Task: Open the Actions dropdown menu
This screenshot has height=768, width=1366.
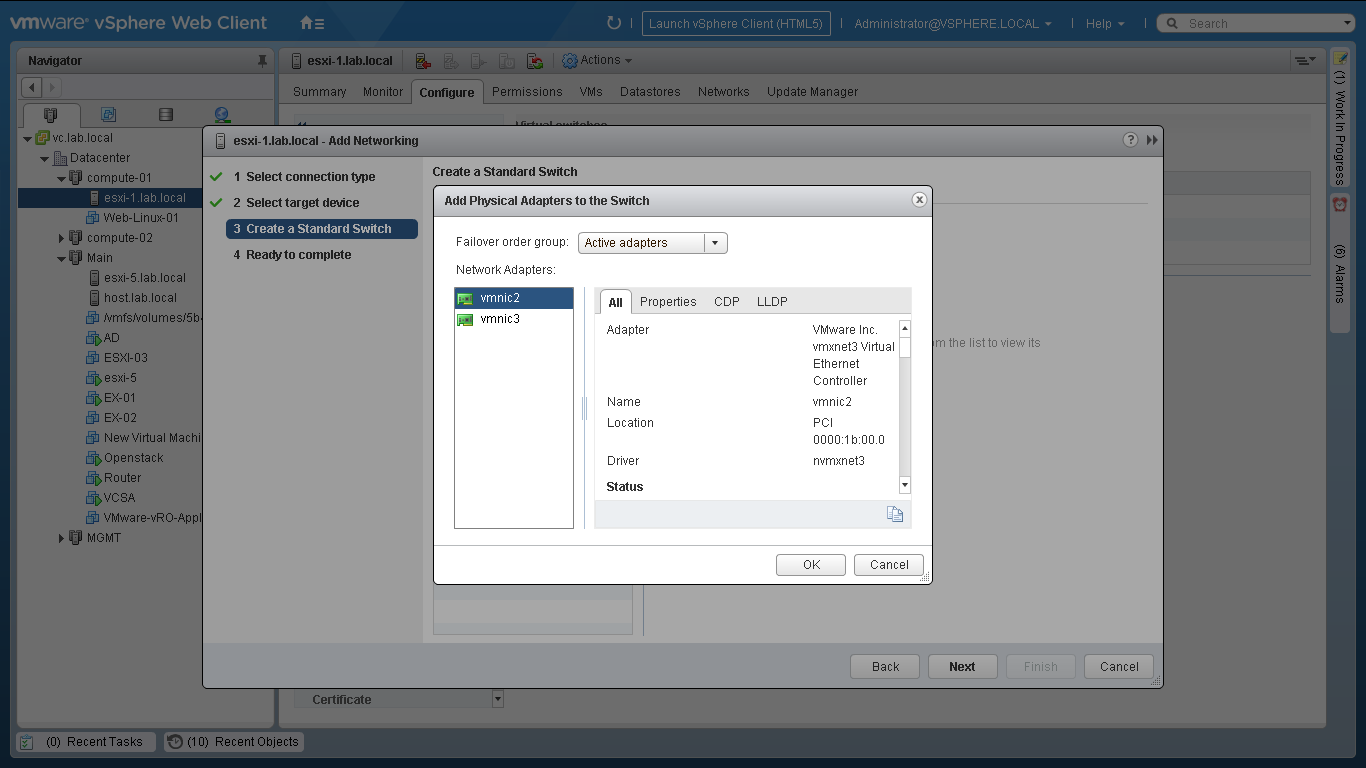Action: click(597, 61)
